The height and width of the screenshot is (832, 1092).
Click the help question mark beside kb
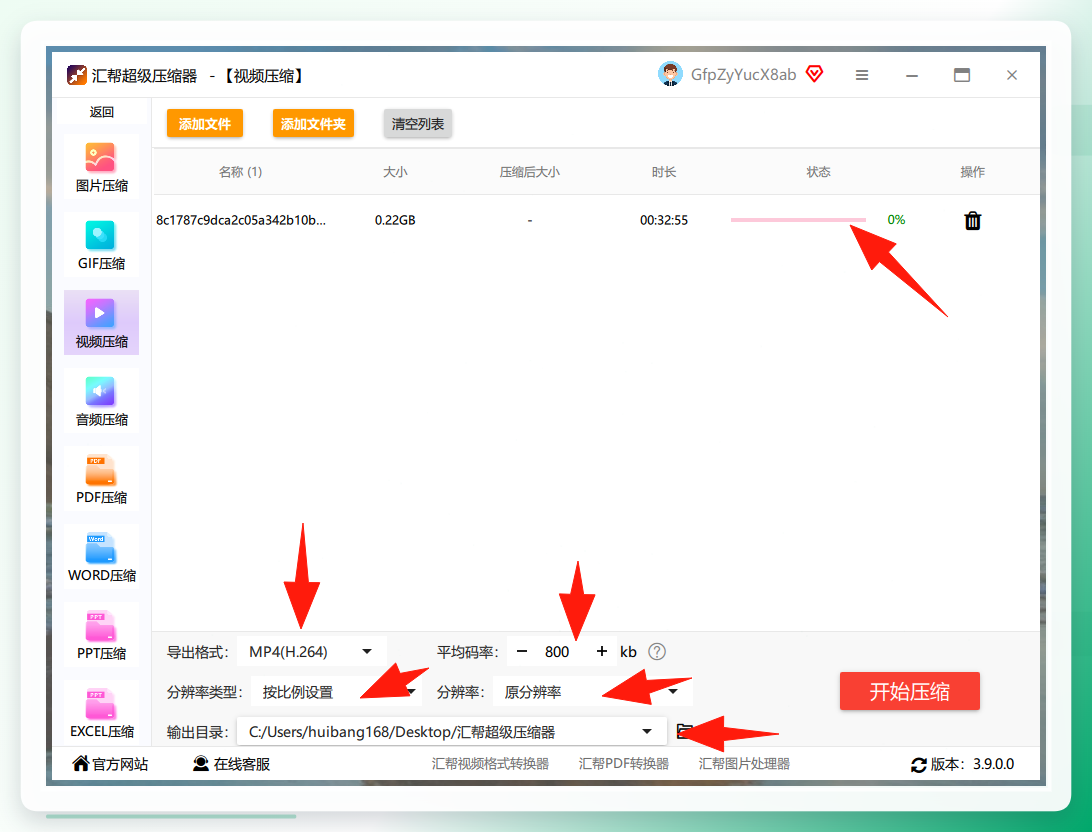657,652
